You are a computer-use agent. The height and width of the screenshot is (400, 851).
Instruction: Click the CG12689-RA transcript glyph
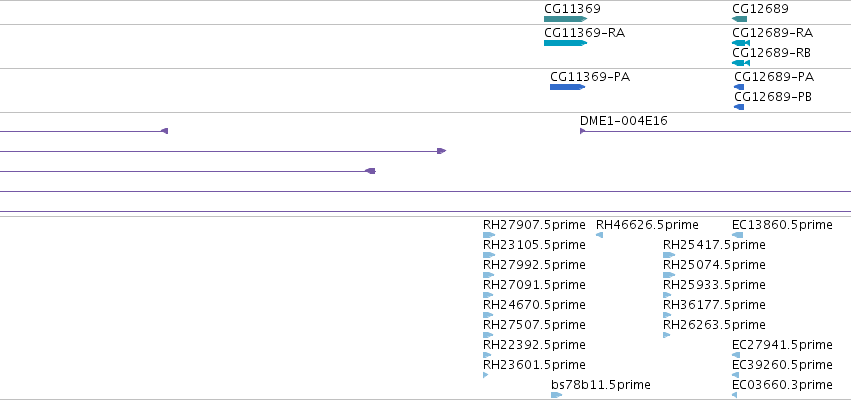pos(741,43)
